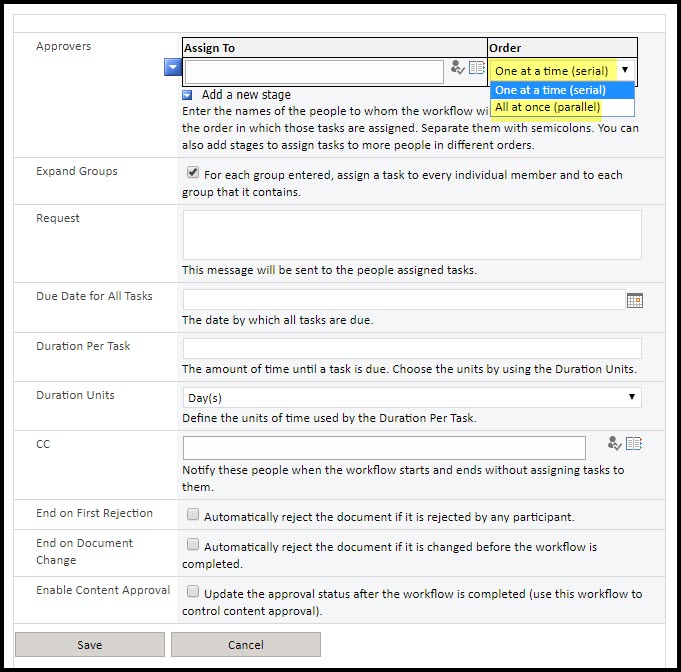Click the Save button
The height and width of the screenshot is (672, 681).
89,645
